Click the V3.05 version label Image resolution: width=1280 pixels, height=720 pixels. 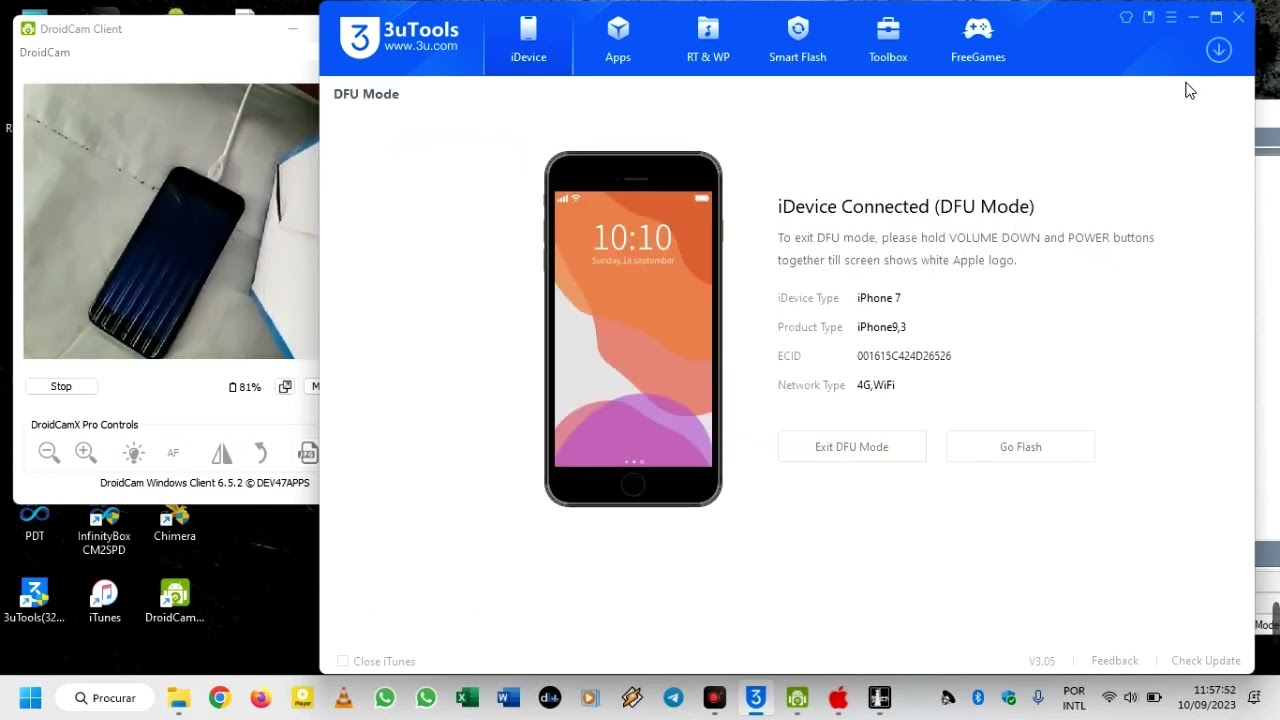click(1042, 661)
